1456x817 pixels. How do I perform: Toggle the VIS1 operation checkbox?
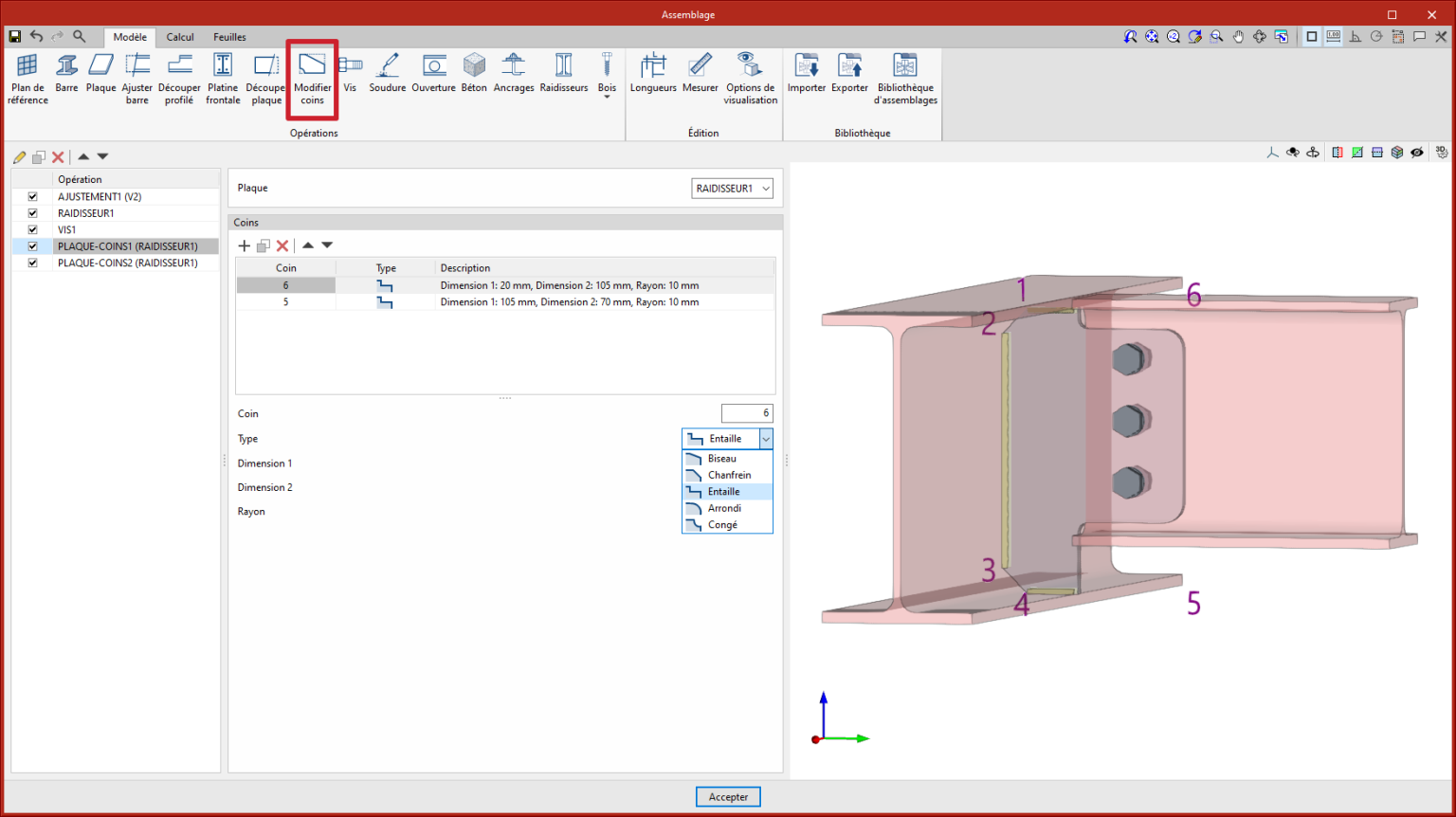(33, 230)
